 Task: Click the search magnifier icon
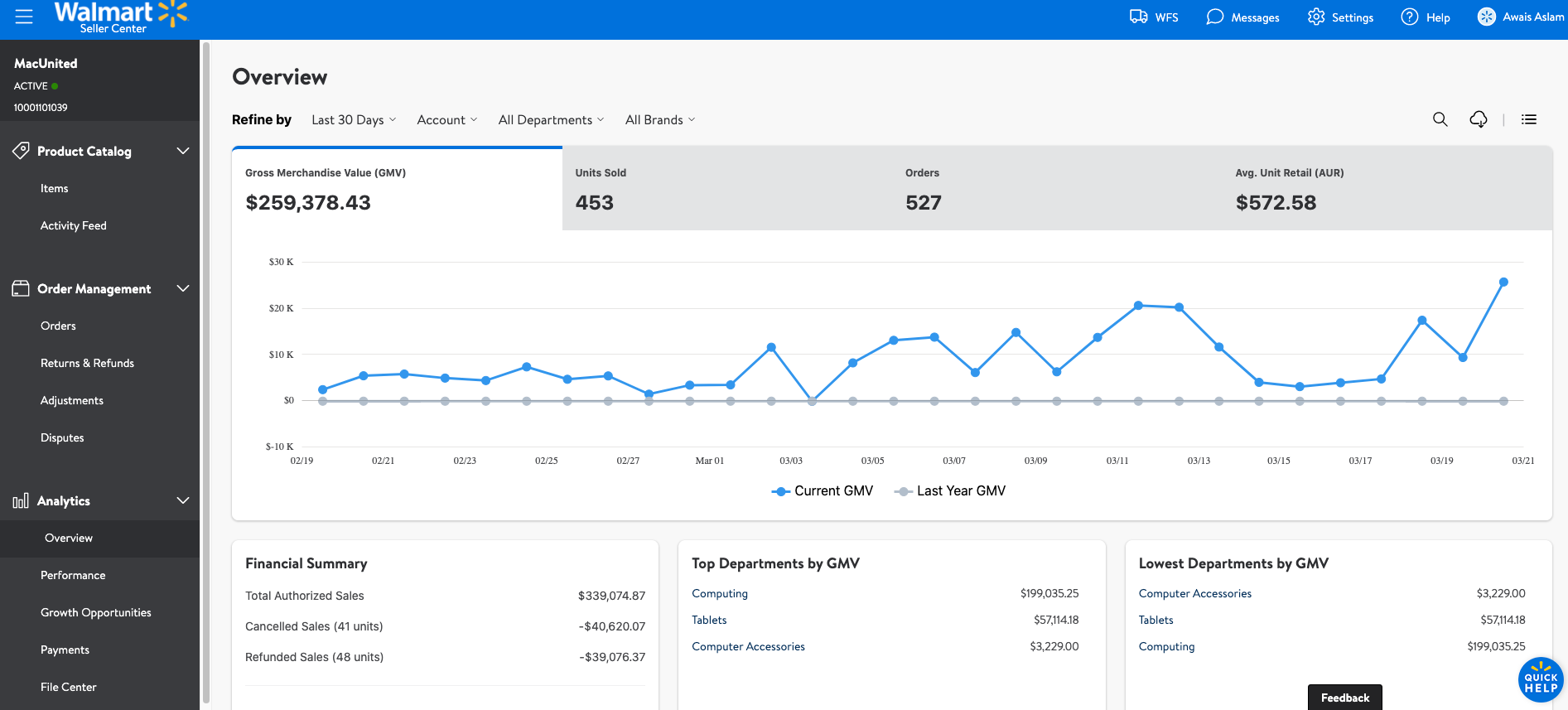click(1440, 119)
